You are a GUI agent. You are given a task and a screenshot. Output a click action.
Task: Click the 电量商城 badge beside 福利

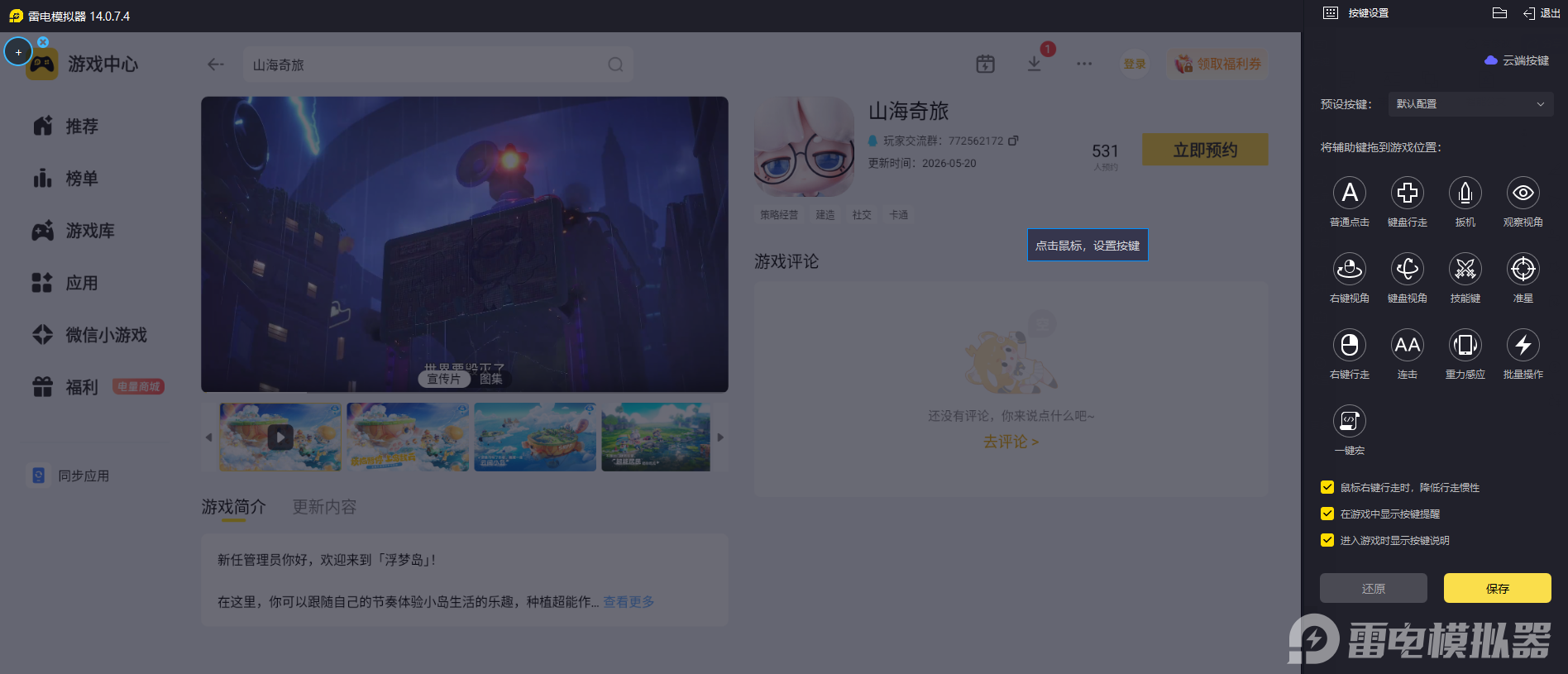(138, 386)
